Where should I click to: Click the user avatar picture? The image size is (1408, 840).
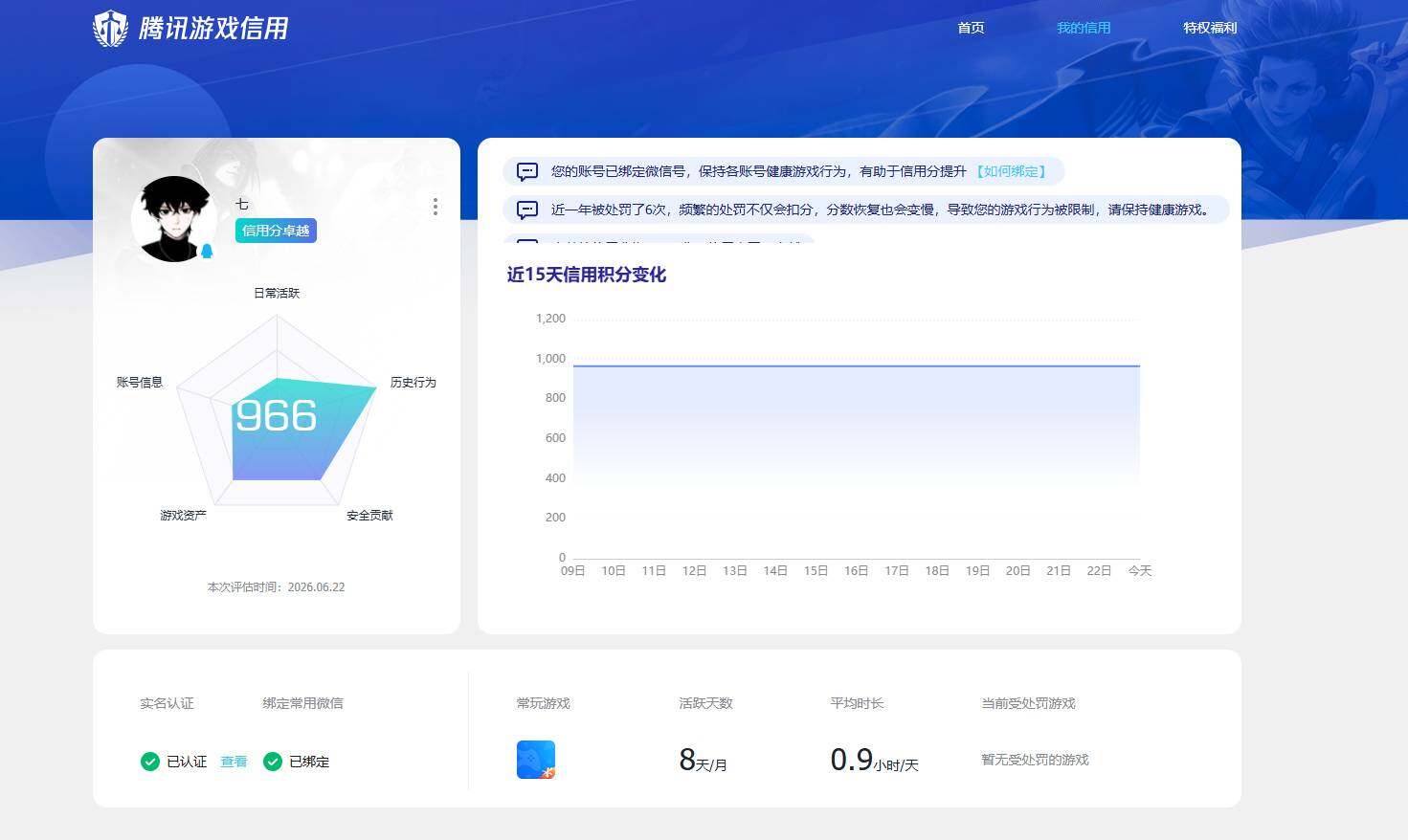175,219
